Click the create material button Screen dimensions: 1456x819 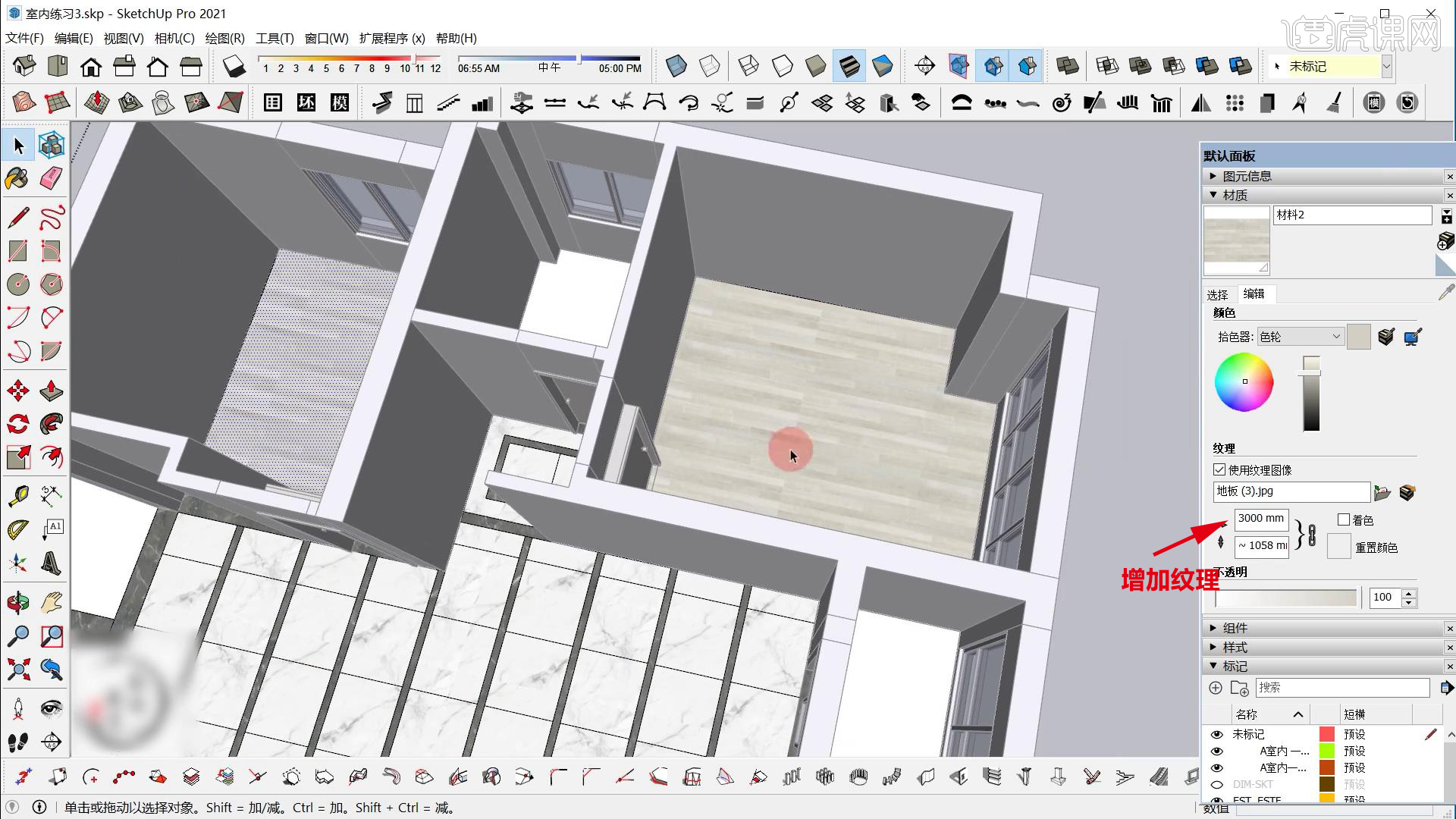[x=1445, y=241]
